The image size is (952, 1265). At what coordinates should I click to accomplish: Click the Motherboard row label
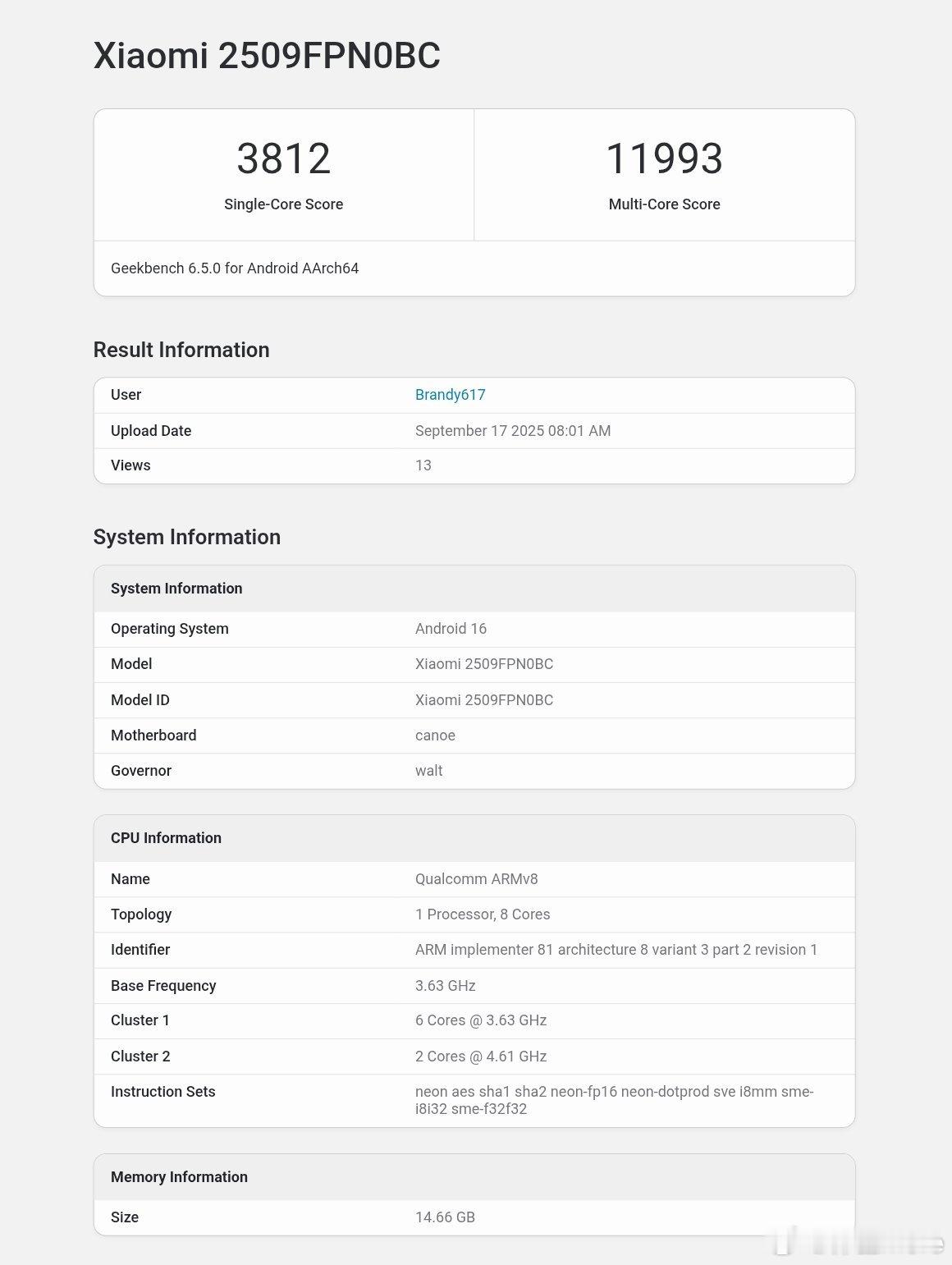point(153,736)
